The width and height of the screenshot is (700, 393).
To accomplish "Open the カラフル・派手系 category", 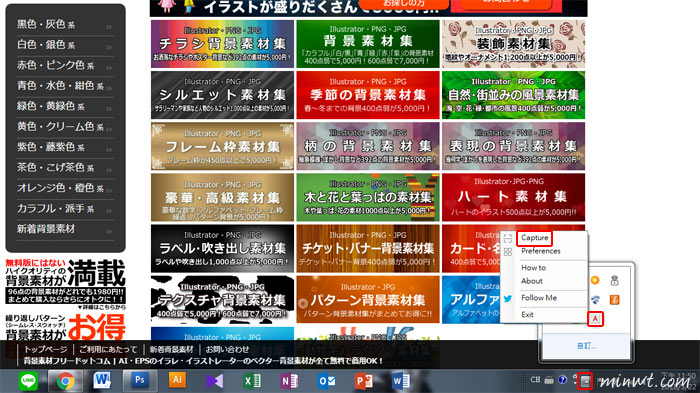I will tap(65, 209).
